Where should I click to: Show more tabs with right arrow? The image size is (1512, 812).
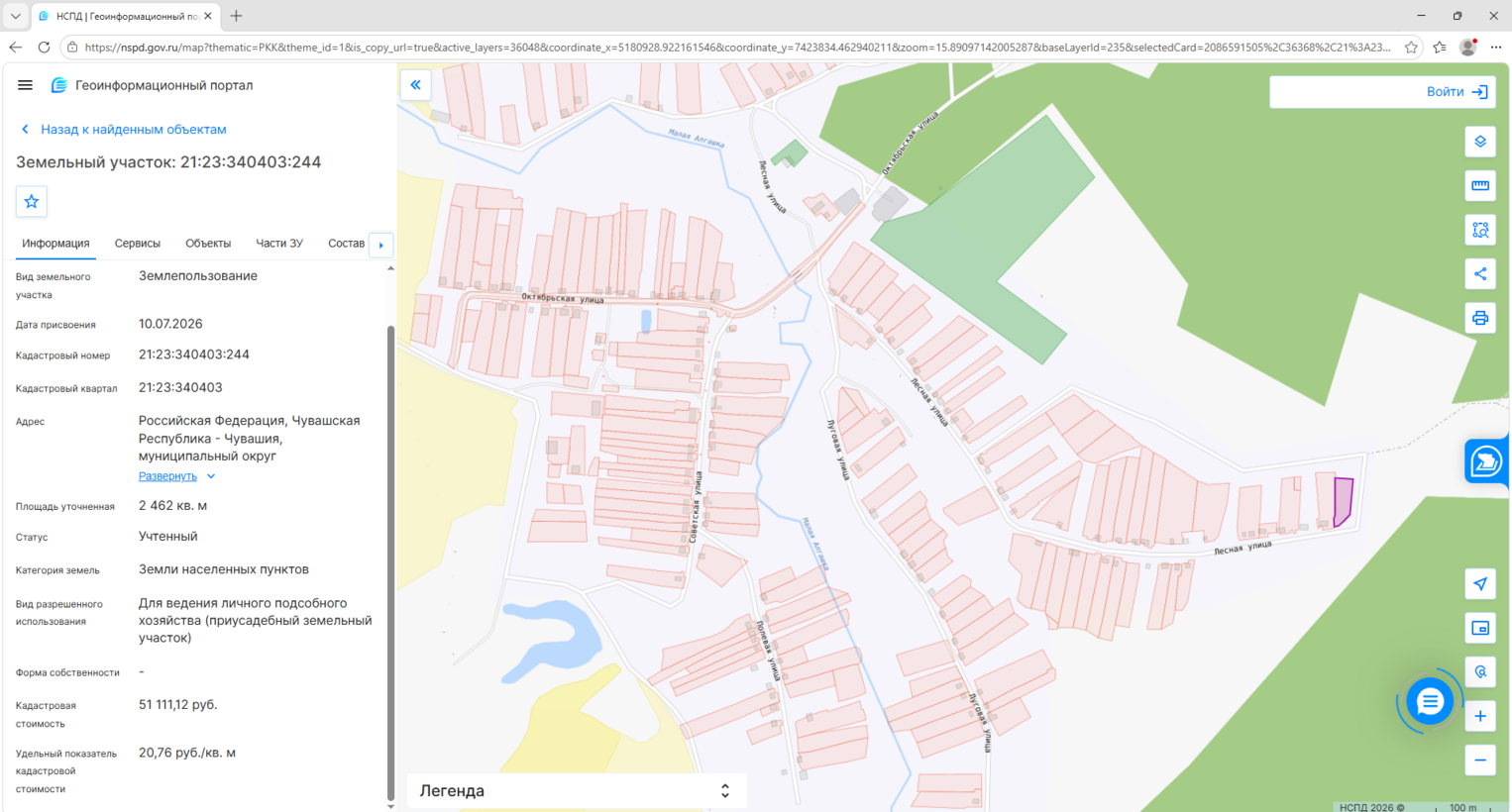(x=381, y=245)
